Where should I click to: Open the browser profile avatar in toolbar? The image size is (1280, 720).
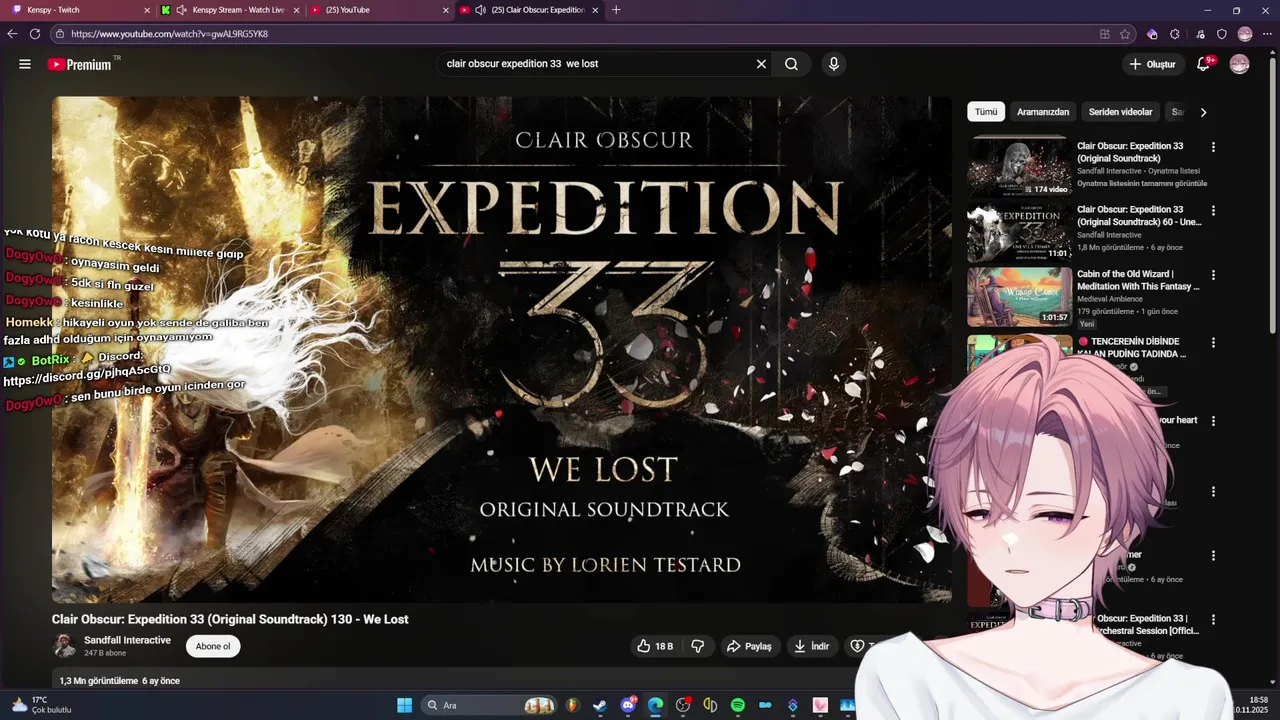1245,34
